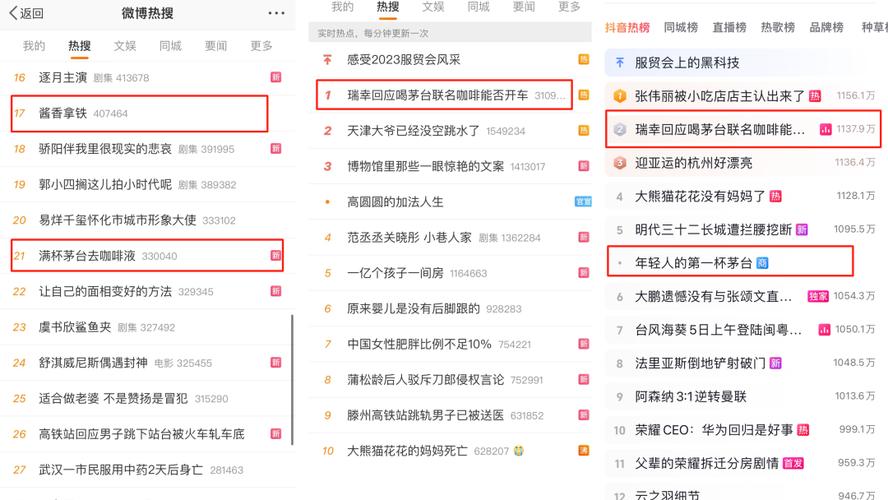Image resolution: width=888 pixels, height=500 pixels.
Task: Tap the blue 商 badge after 年轻人的第一杯茅台
Action: pos(762,263)
